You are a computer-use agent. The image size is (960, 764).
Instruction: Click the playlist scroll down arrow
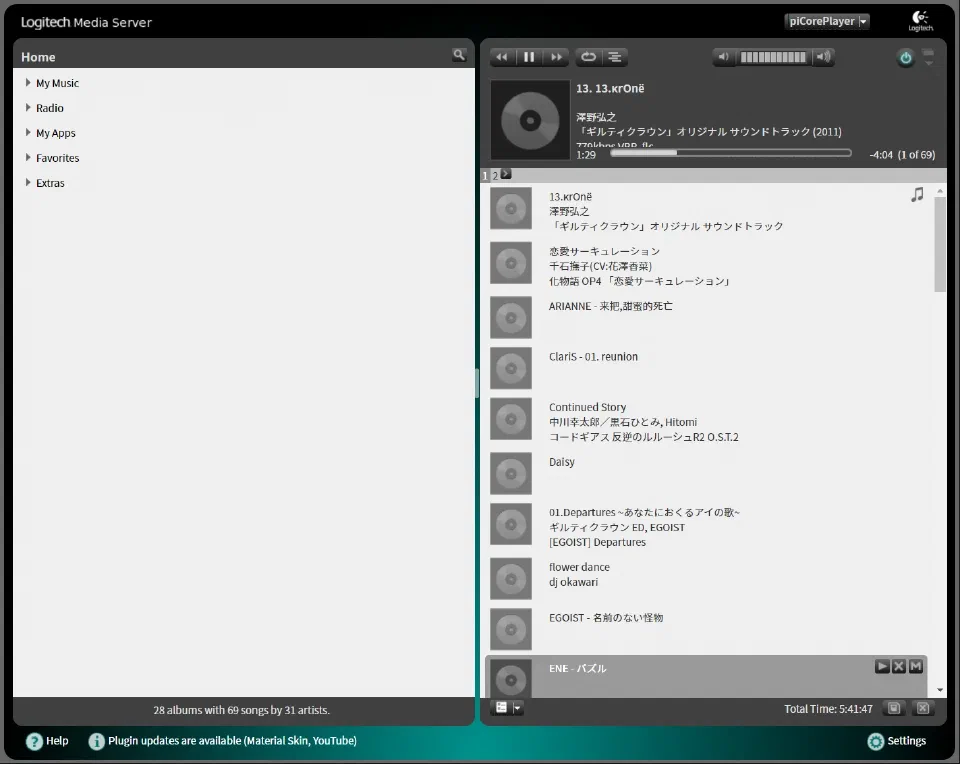[940, 691]
